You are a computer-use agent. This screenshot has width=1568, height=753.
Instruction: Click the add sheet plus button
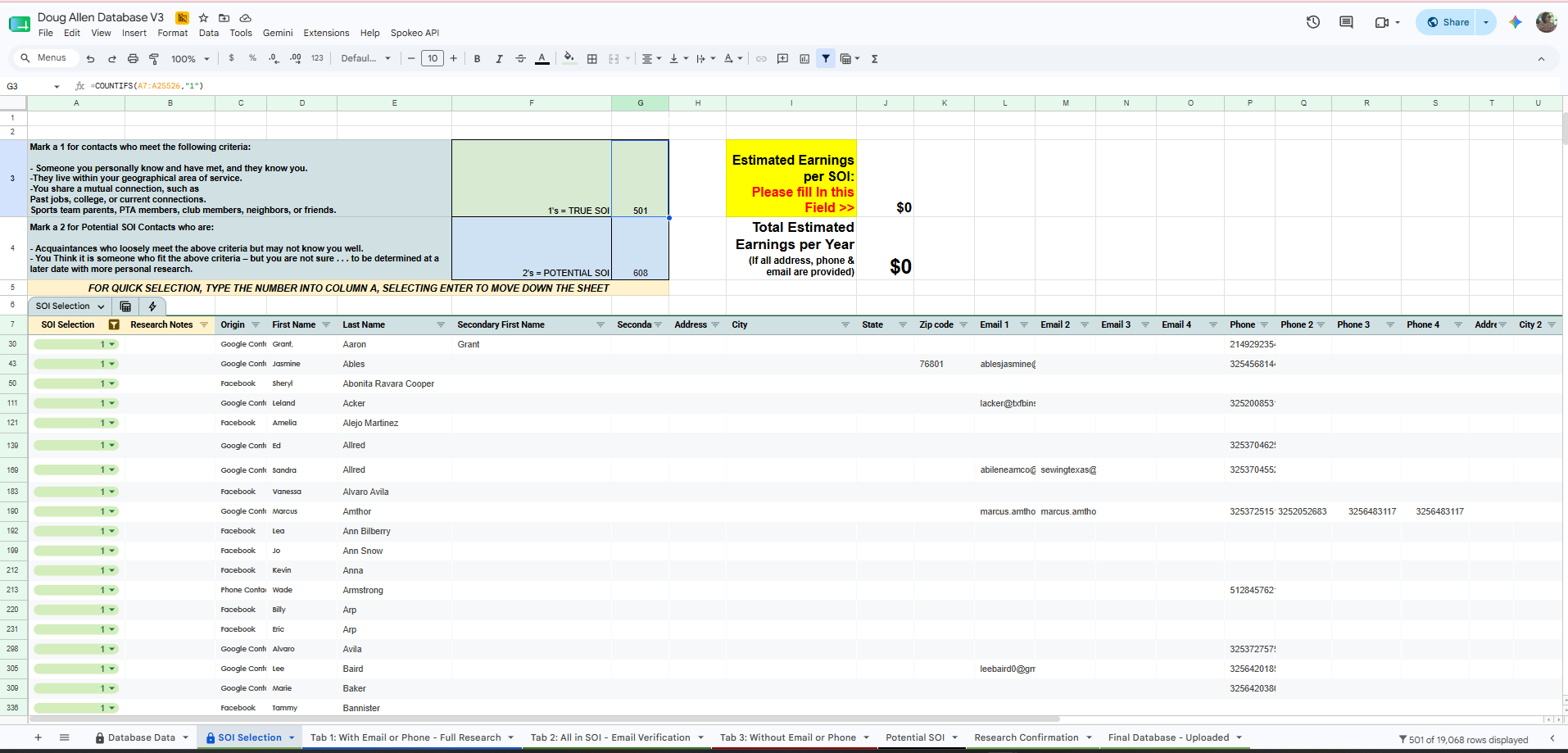click(x=38, y=737)
